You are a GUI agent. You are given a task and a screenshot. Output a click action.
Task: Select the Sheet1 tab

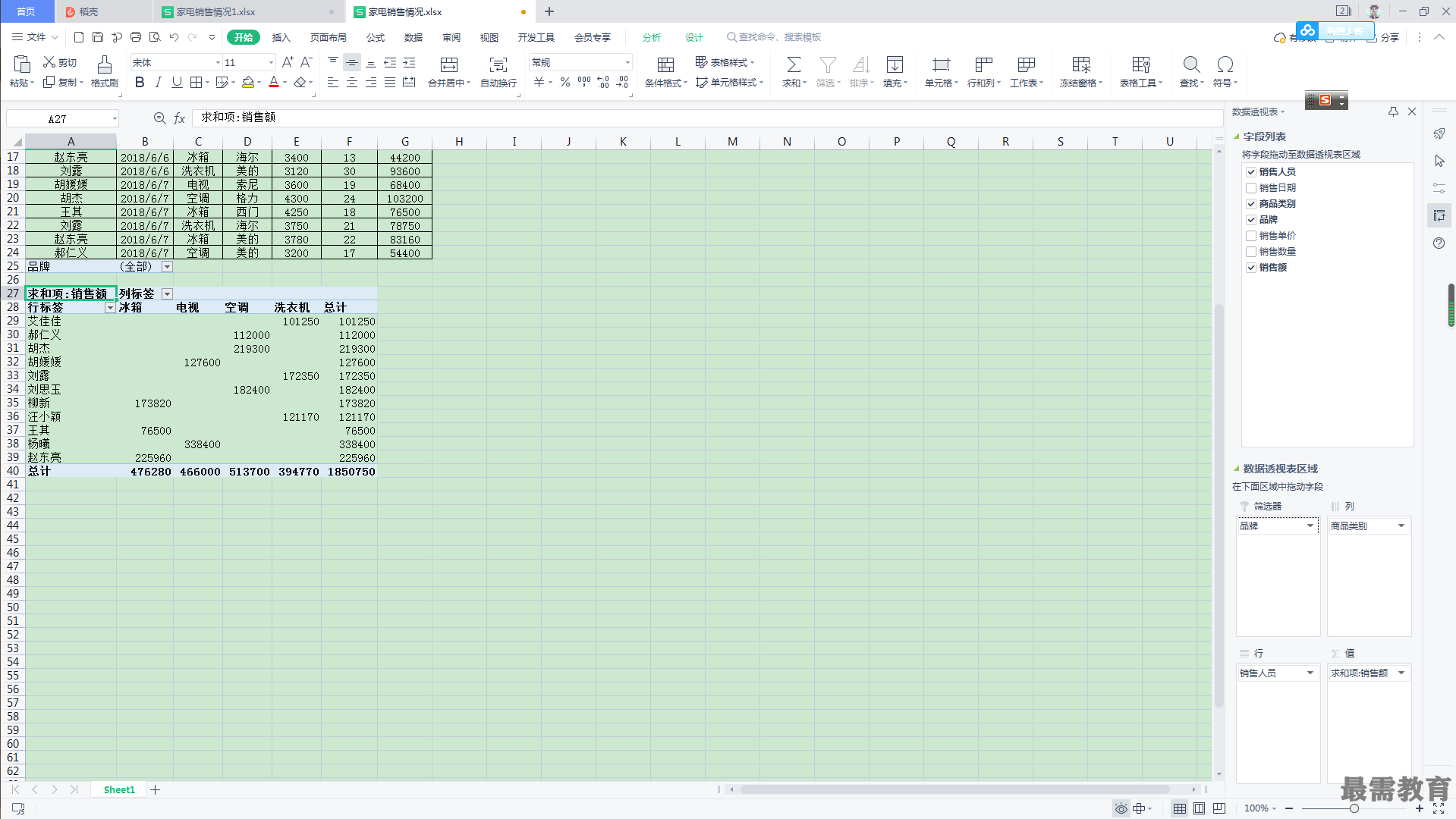point(119,790)
